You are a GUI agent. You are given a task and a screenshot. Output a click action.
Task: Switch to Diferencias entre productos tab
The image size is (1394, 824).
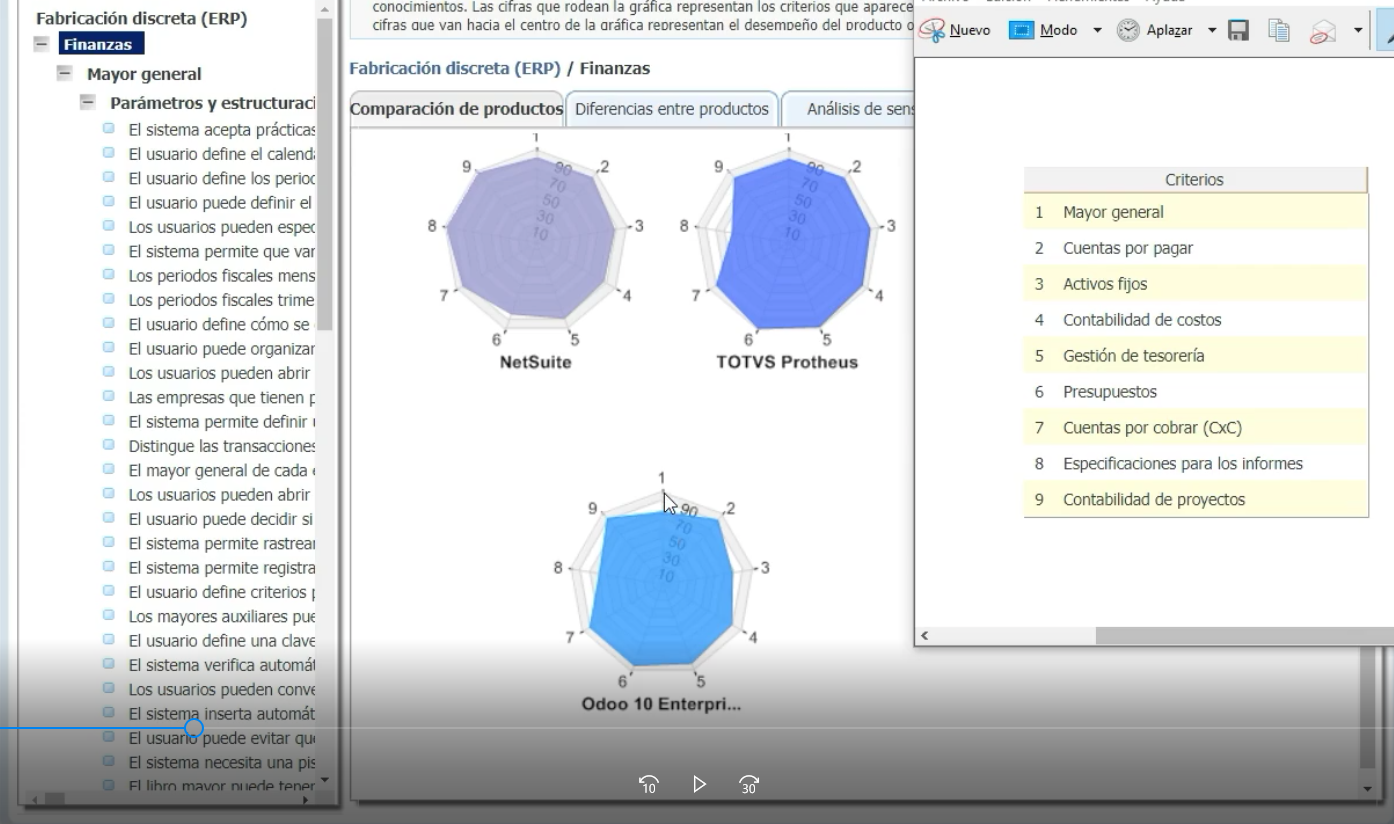[672, 109]
